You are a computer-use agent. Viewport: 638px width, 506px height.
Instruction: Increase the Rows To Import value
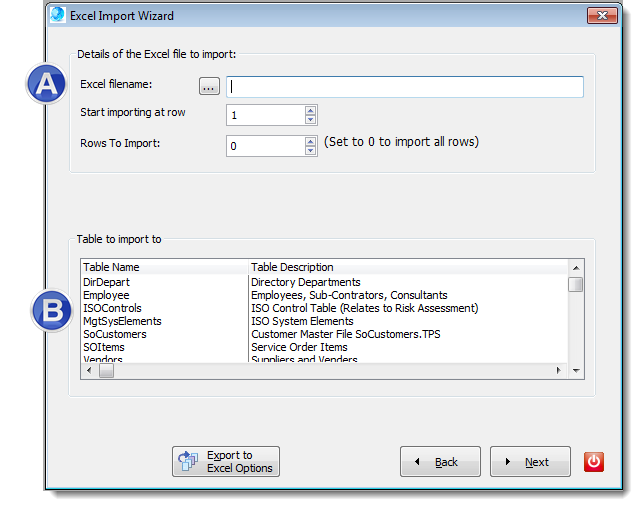coord(310,141)
